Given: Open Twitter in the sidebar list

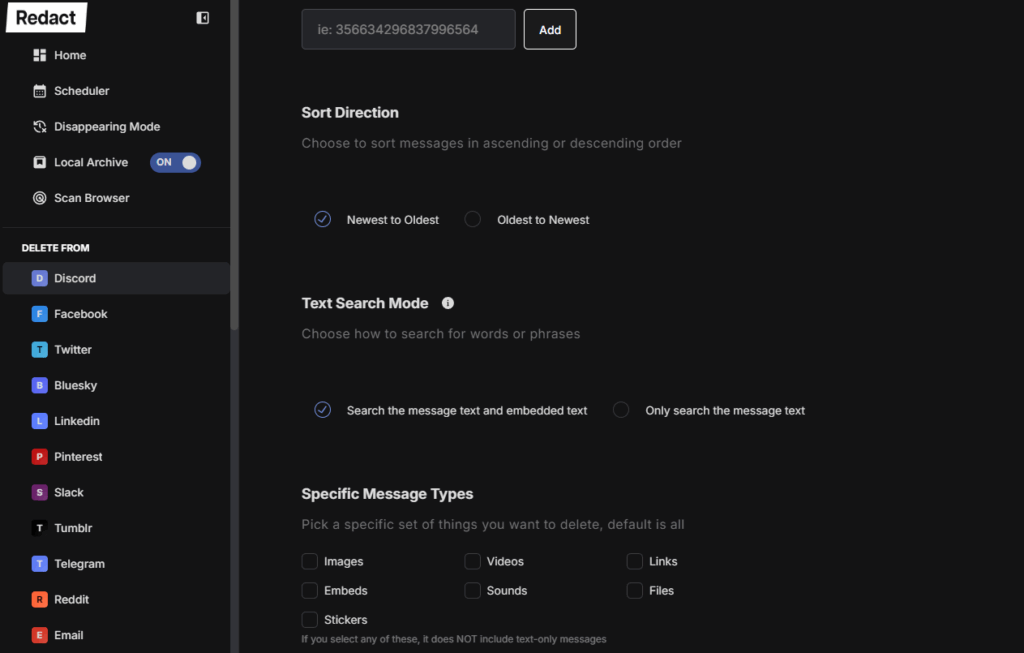Looking at the screenshot, I should tap(73, 350).
